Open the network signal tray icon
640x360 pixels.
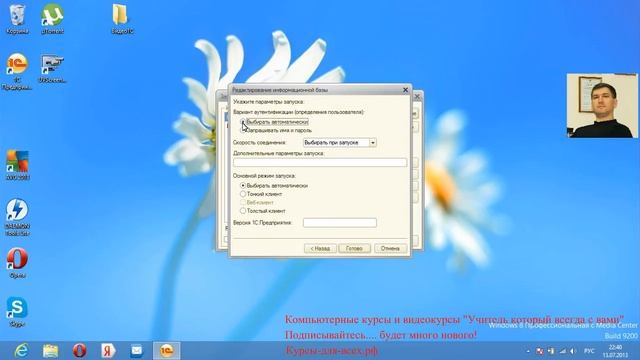tap(563, 351)
